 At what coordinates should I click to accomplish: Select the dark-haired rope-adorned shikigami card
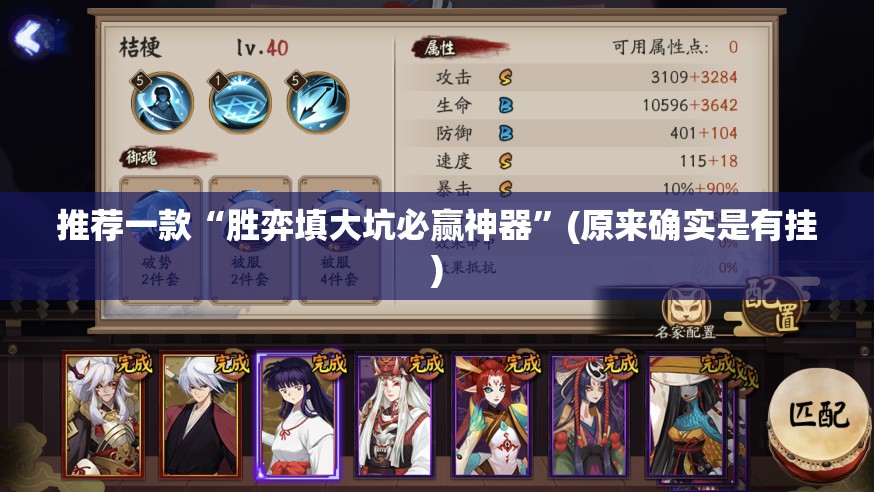(x=590, y=415)
